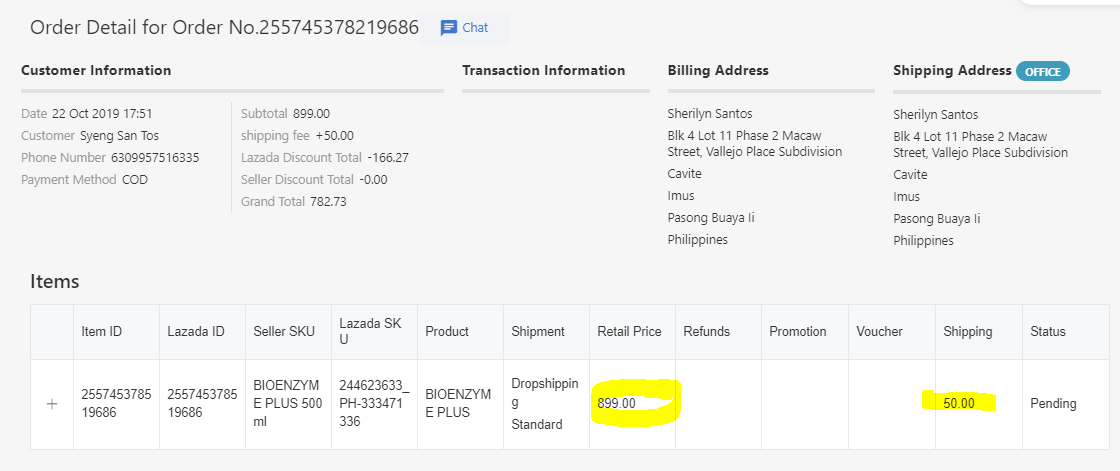Click the OFFICE shipping address badge
This screenshot has height=471, width=1120.
point(1043,71)
